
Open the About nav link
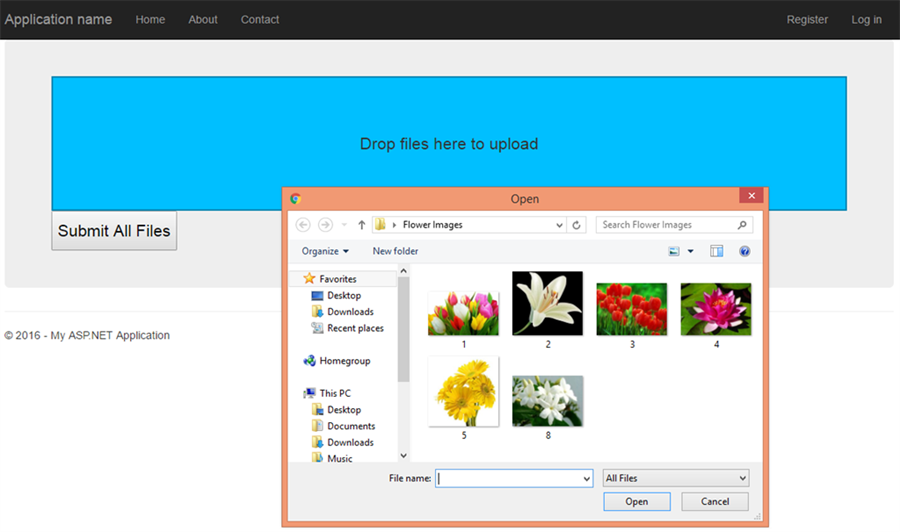(203, 20)
